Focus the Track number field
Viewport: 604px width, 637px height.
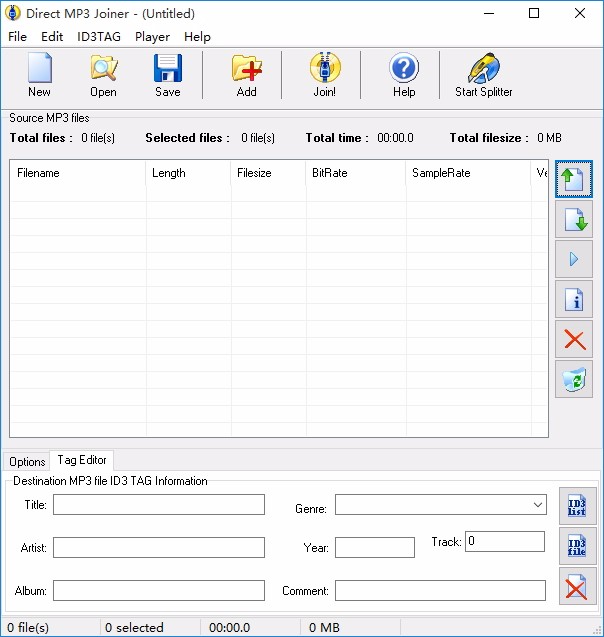pos(505,542)
